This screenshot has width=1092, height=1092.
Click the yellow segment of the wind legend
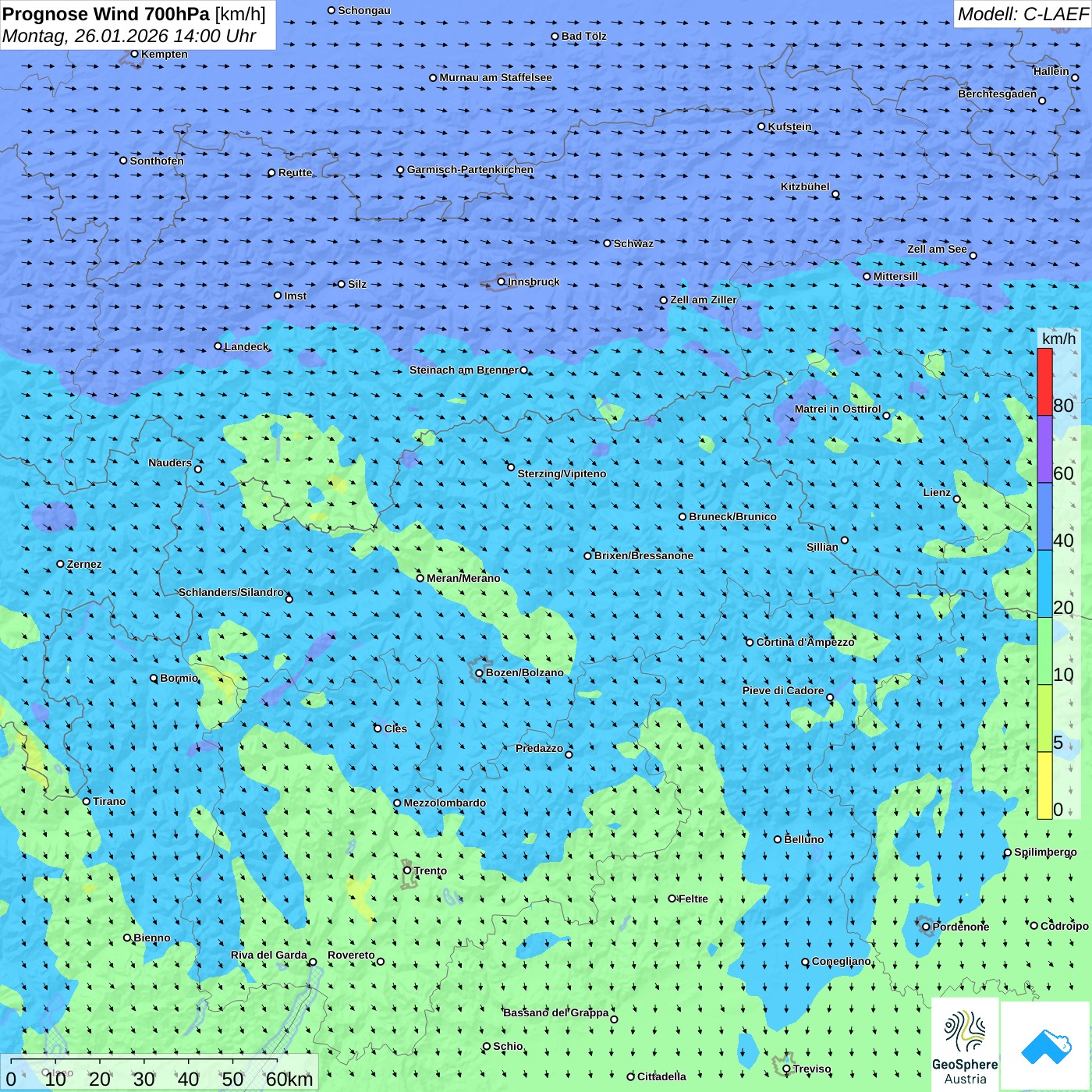(1044, 785)
